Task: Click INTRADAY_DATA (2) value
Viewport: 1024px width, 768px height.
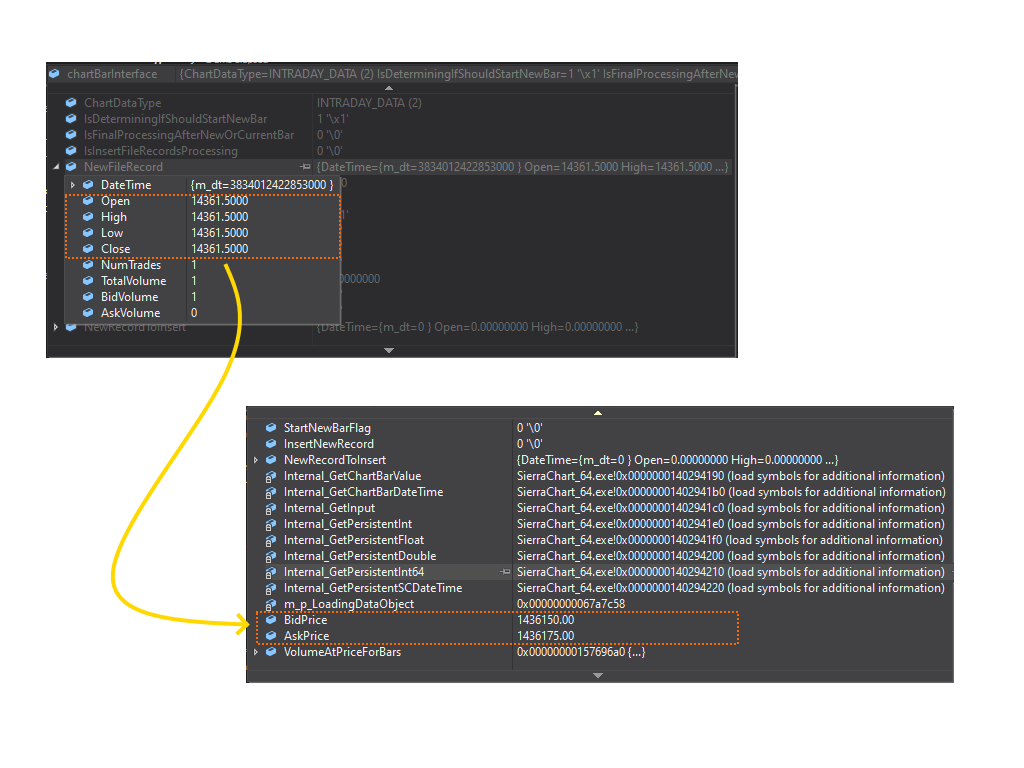Action: pos(369,103)
